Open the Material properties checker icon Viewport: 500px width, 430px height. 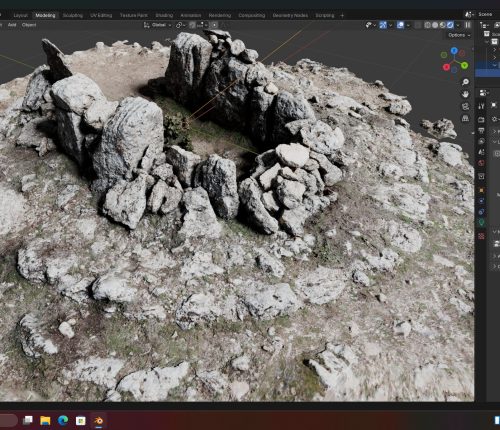click(x=481, y=236)
